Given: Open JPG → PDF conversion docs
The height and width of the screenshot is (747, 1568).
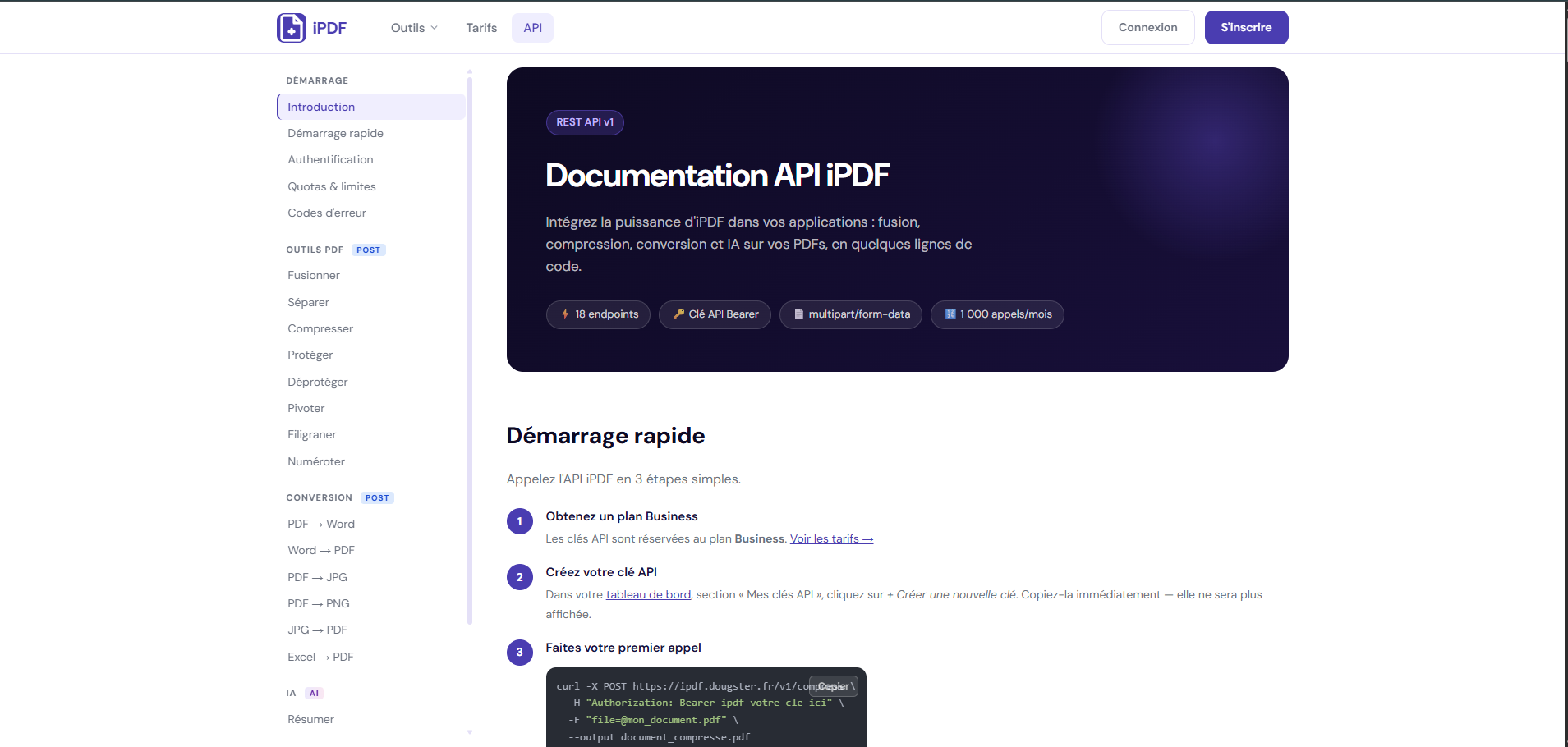Looking at the screenshot, I should 318,630.
